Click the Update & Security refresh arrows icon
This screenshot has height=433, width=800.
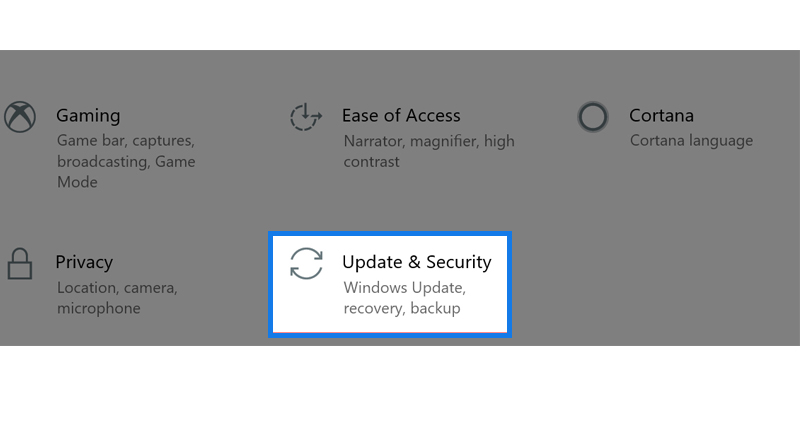pos(306,264)
